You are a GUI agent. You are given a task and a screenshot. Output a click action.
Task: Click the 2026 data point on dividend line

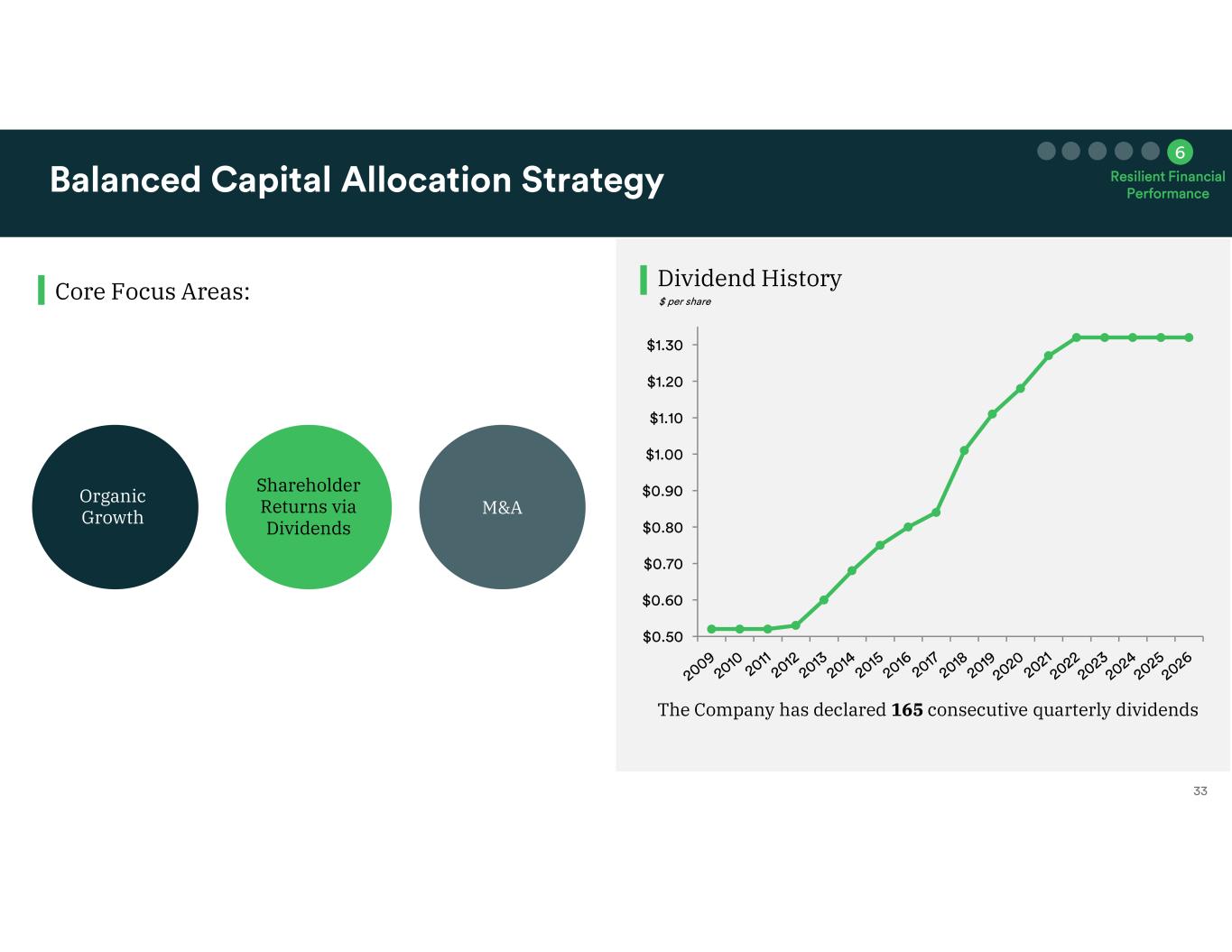click(x=1189, y=337)
